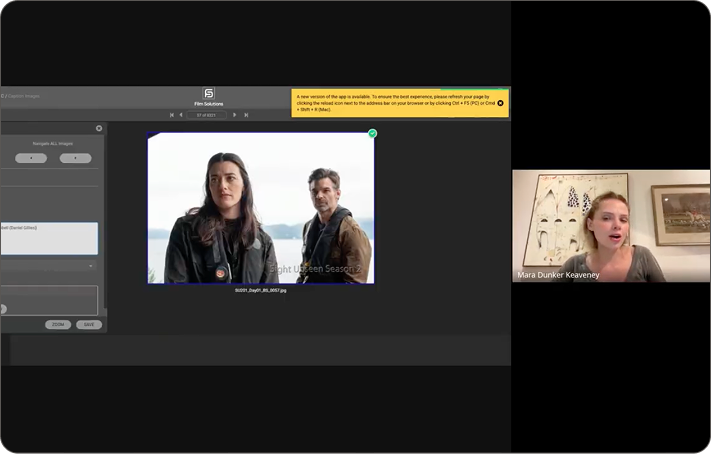Viewport: 711px width, 454px height.
Task: Go to the previous image in the pager
Action: point(181,115)
